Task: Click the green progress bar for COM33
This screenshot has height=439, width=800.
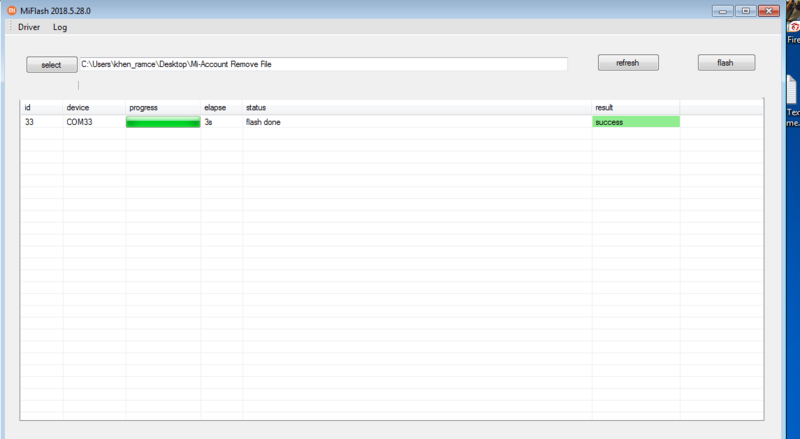Action: [163, 122]
